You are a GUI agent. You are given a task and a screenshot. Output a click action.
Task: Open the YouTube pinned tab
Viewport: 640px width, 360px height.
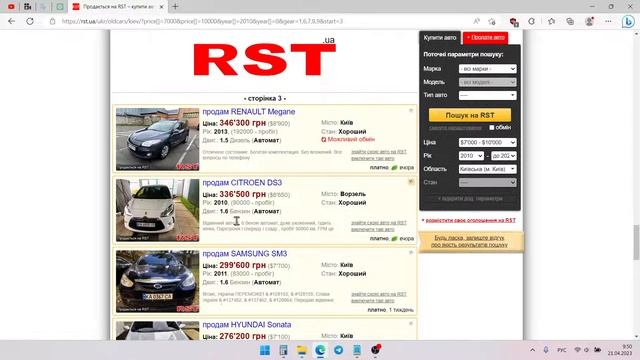point(11,7)
